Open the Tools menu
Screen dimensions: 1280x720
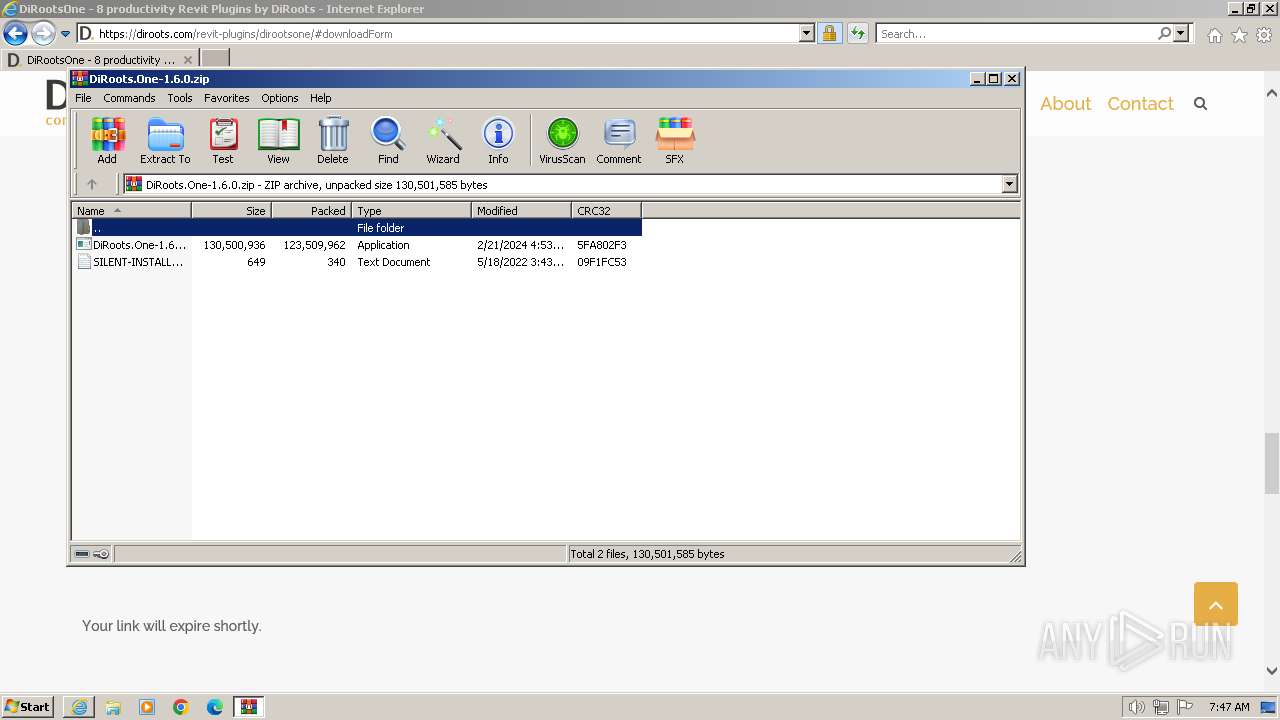coord(180,98)
